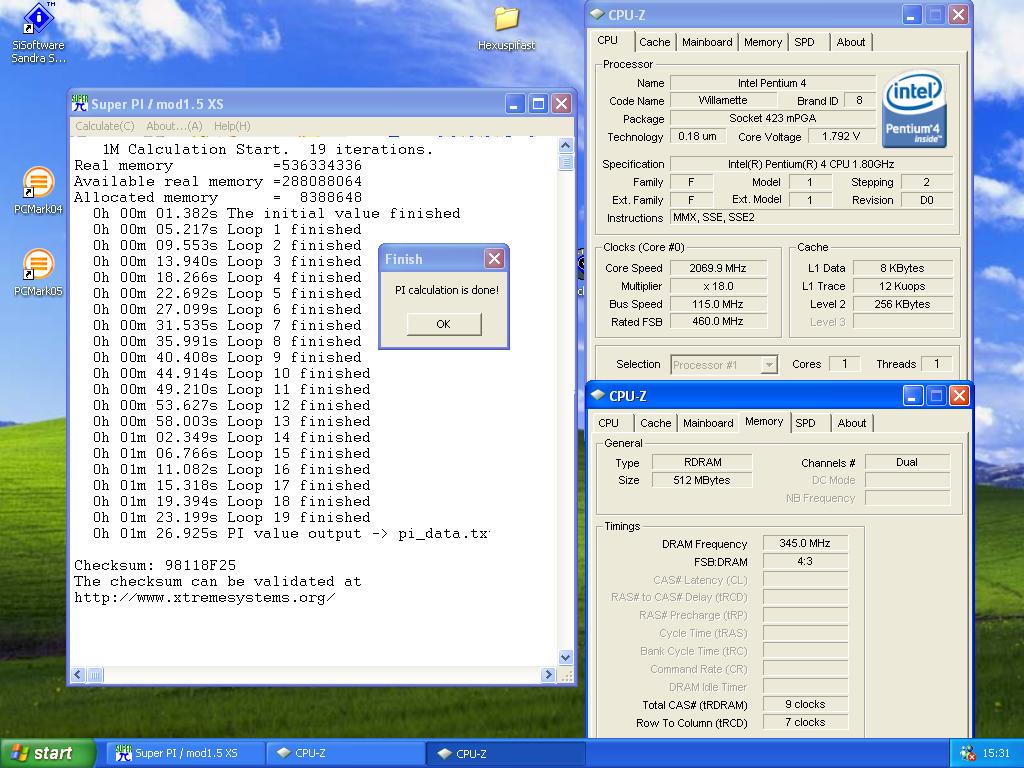Open About tab in upper CPU-Z
The image size is (1024, 768).
[851, 42]
